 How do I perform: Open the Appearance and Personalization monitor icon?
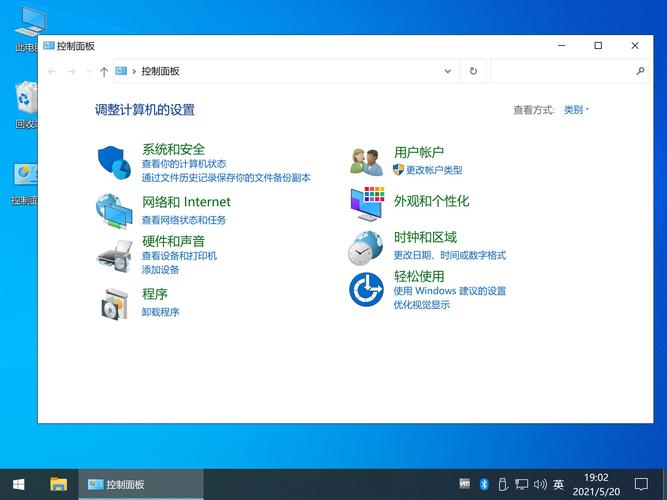[367, 204]
